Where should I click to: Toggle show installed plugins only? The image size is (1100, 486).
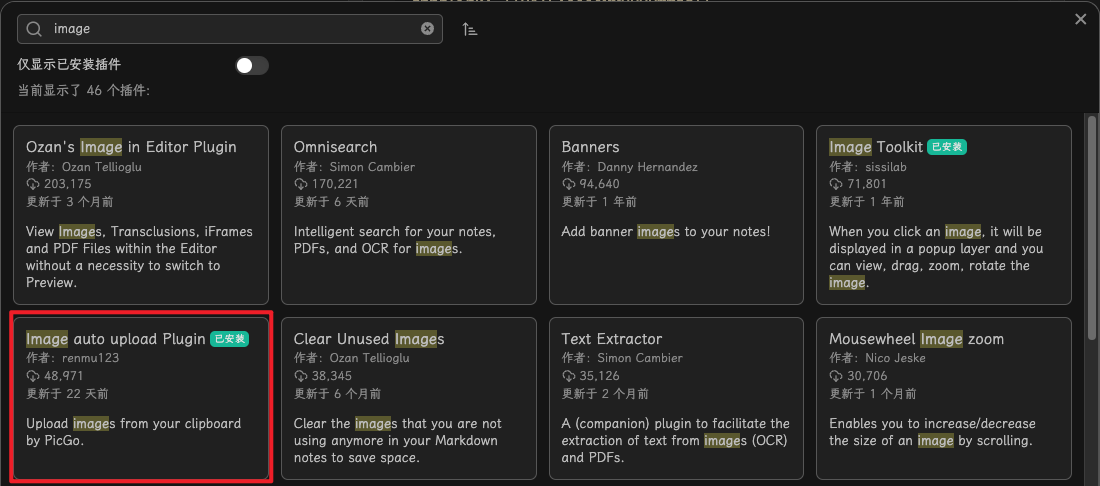point(252,65)
